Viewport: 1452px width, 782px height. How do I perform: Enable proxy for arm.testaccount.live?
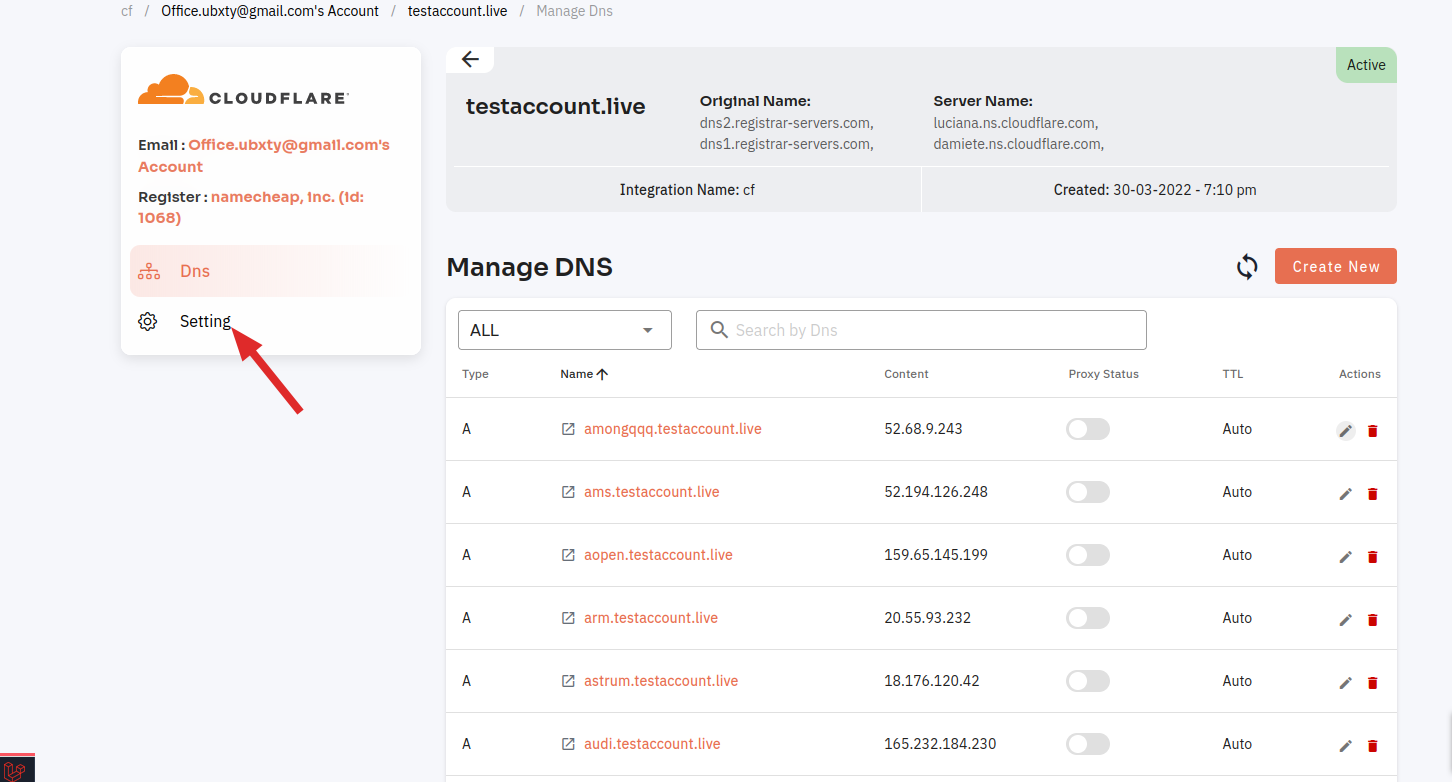pos(1088,618)
